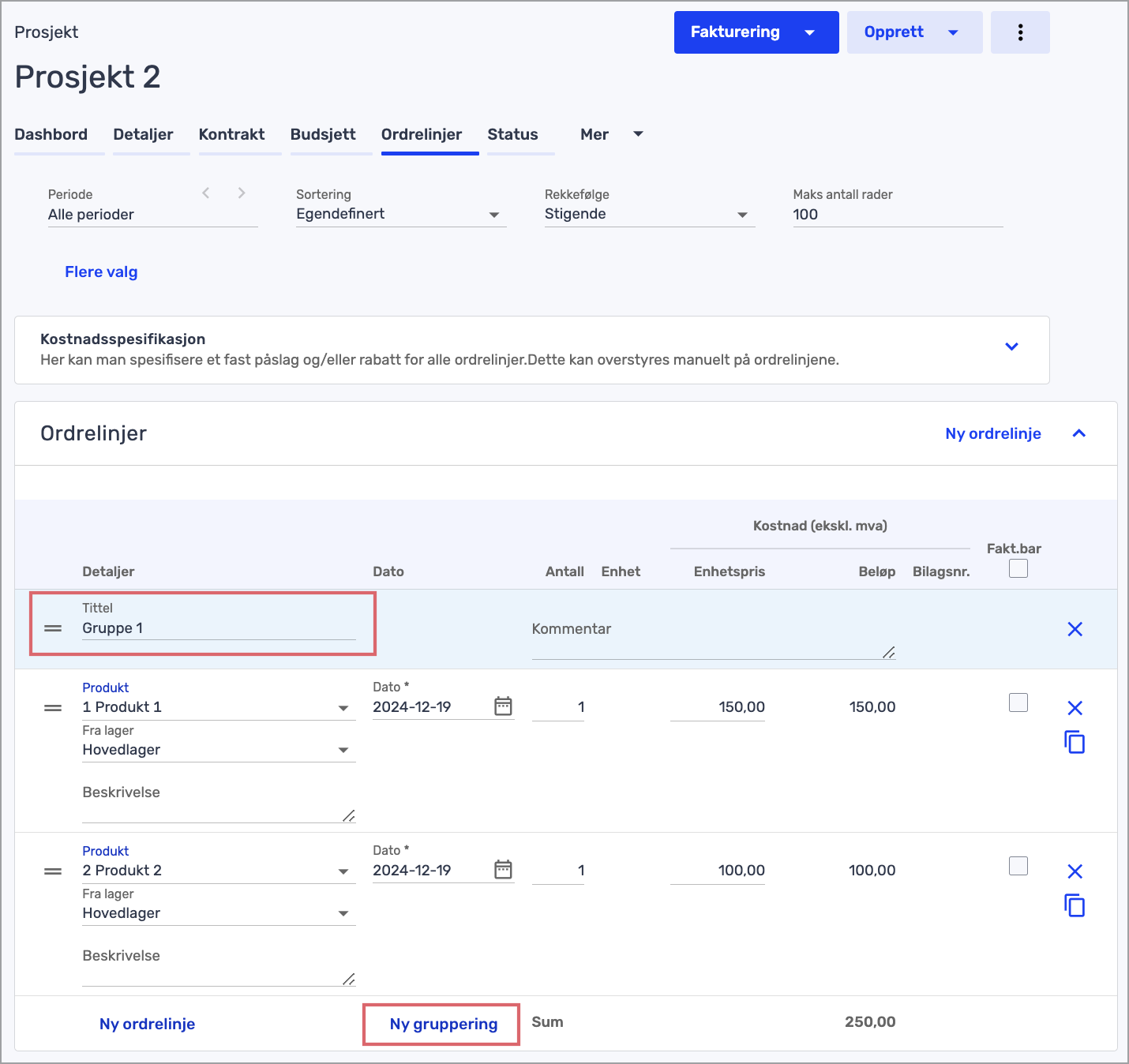The height and width of the screenshot is (1064, 1129).
Task: Open the Sortering dropdown
Action: (x=401, y=214)
